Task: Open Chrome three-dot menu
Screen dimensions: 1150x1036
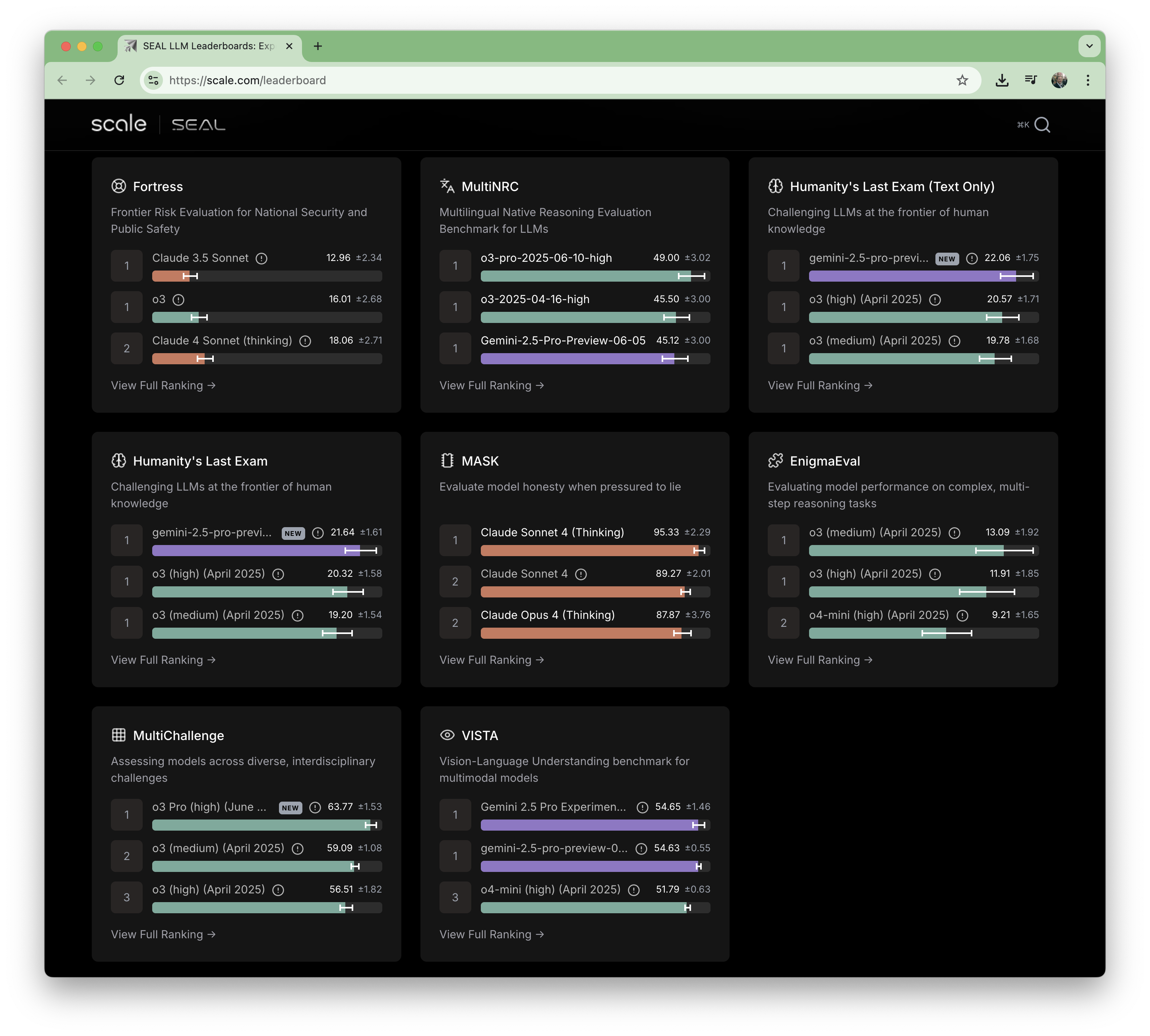Action: 1087,80
